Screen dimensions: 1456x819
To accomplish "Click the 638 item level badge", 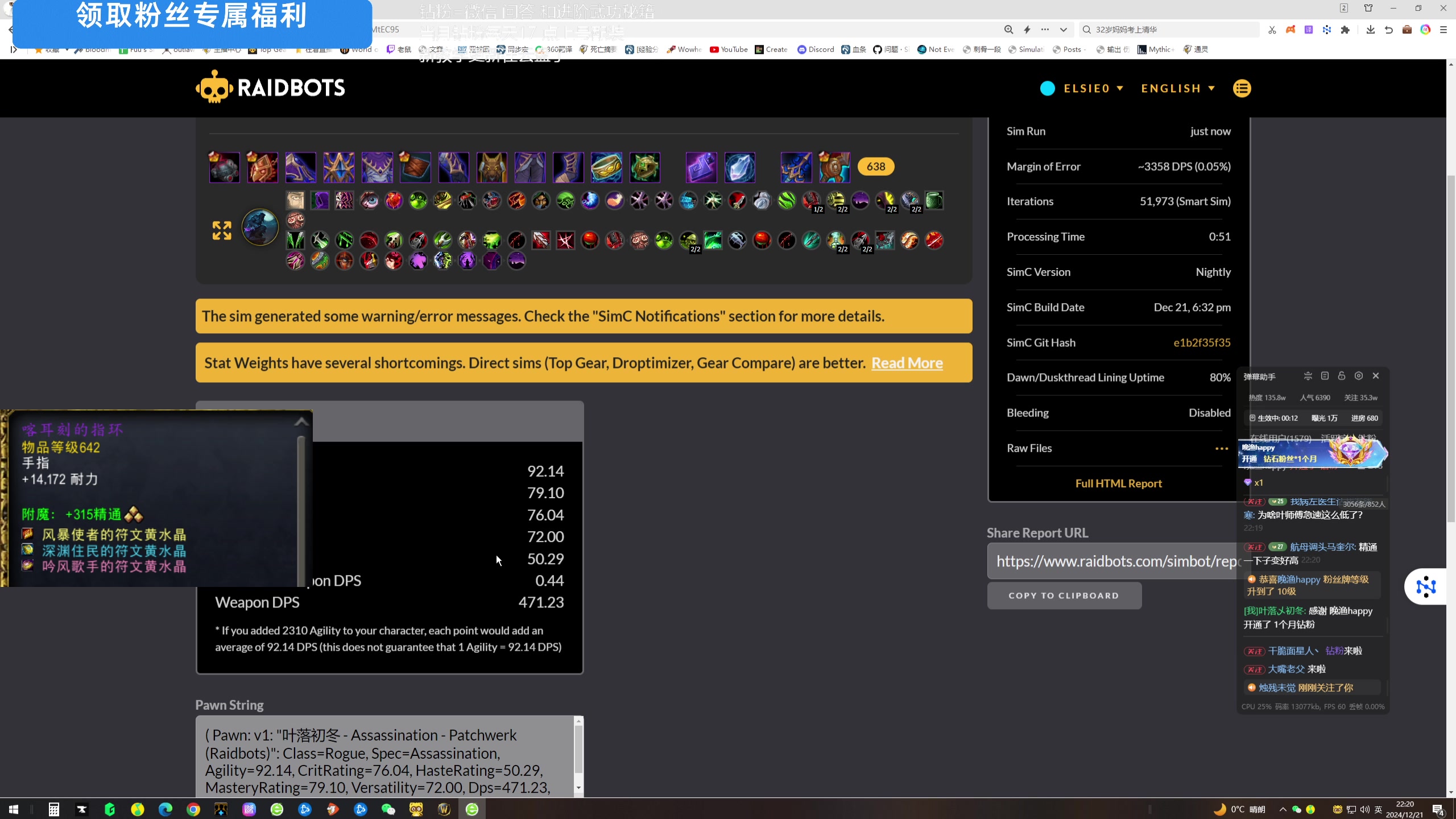I will tap(876, 167).
